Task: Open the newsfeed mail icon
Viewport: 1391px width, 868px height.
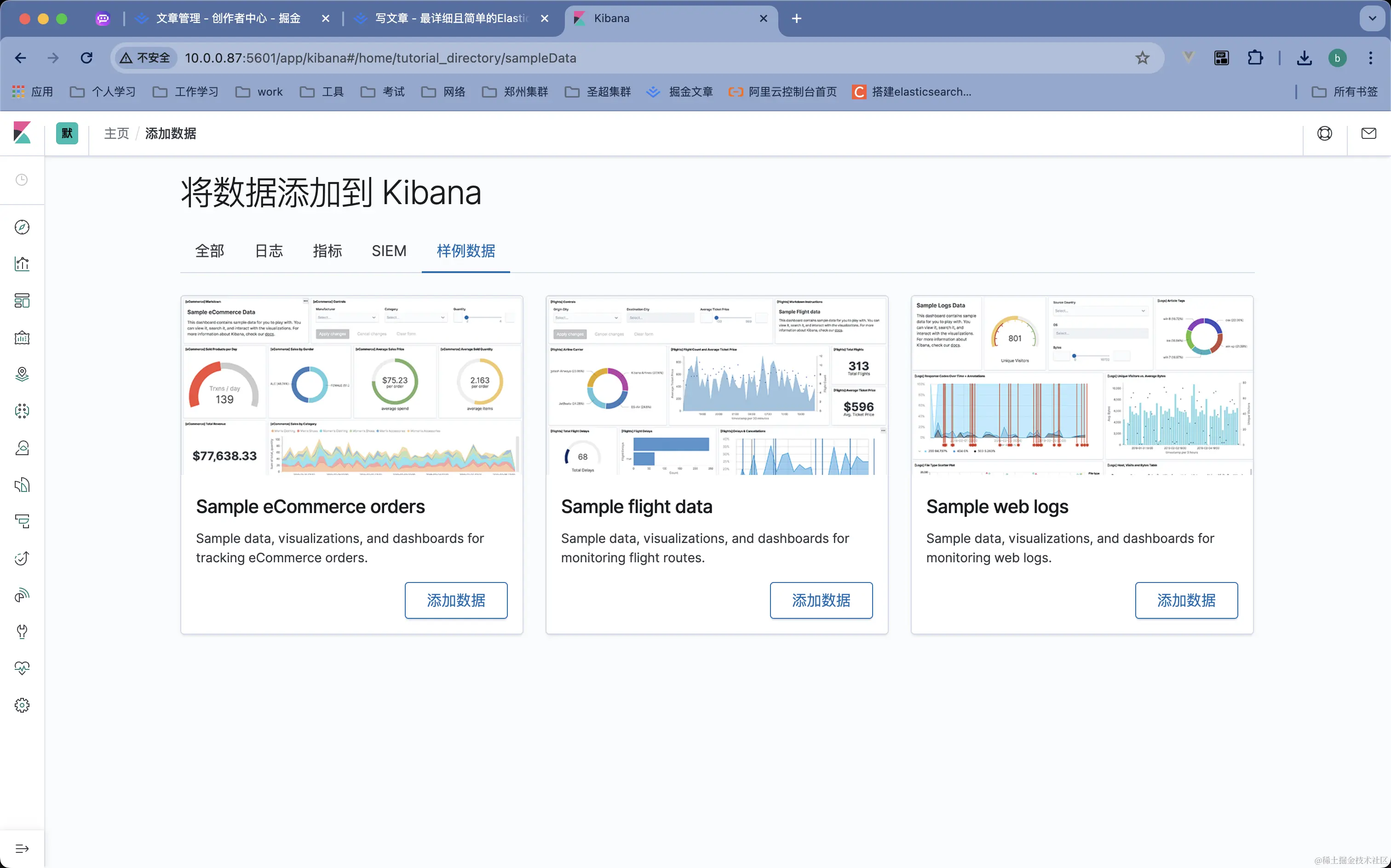Action: point(1368,133)
